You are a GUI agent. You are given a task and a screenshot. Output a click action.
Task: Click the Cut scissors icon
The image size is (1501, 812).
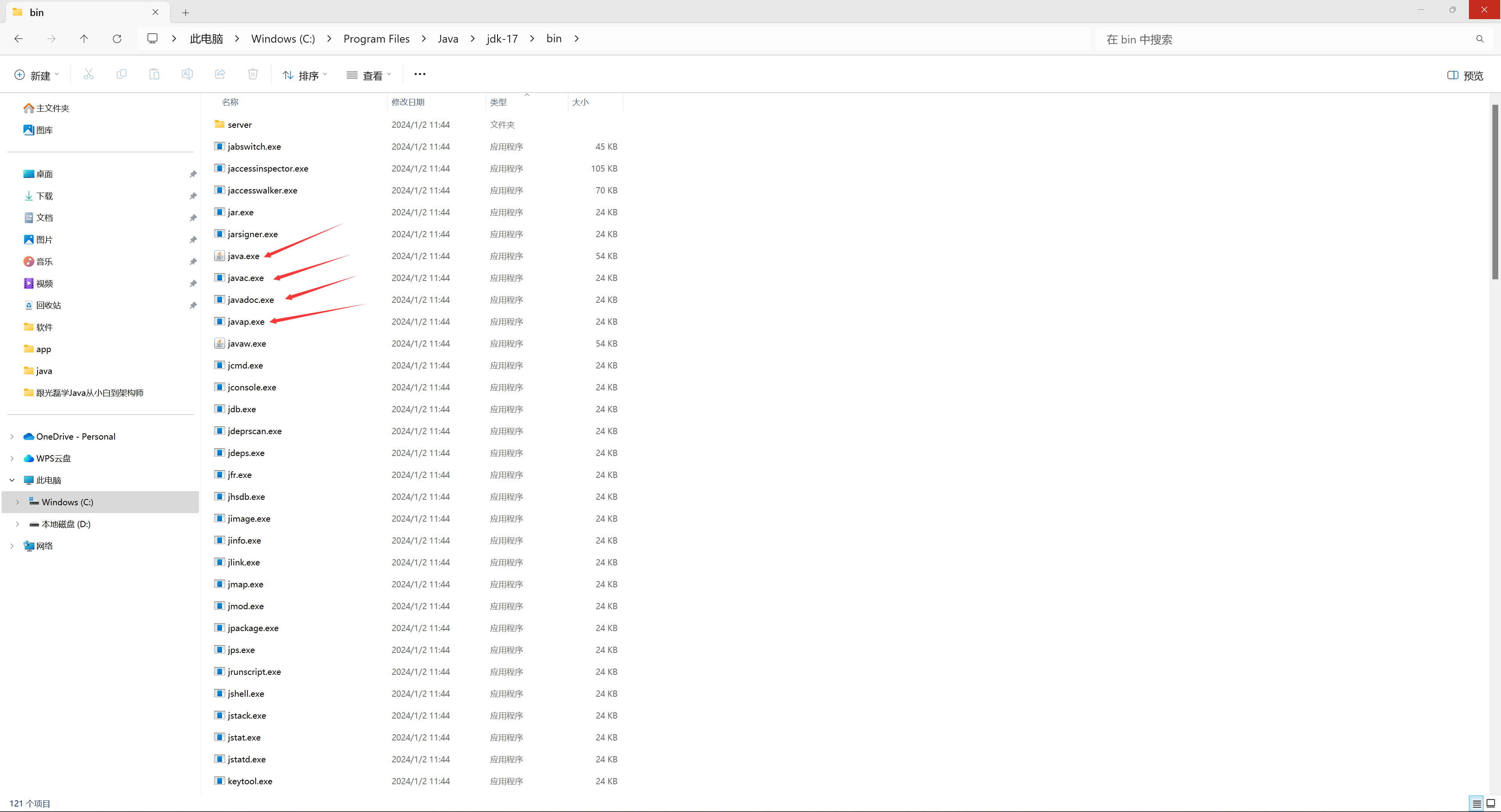89,74
